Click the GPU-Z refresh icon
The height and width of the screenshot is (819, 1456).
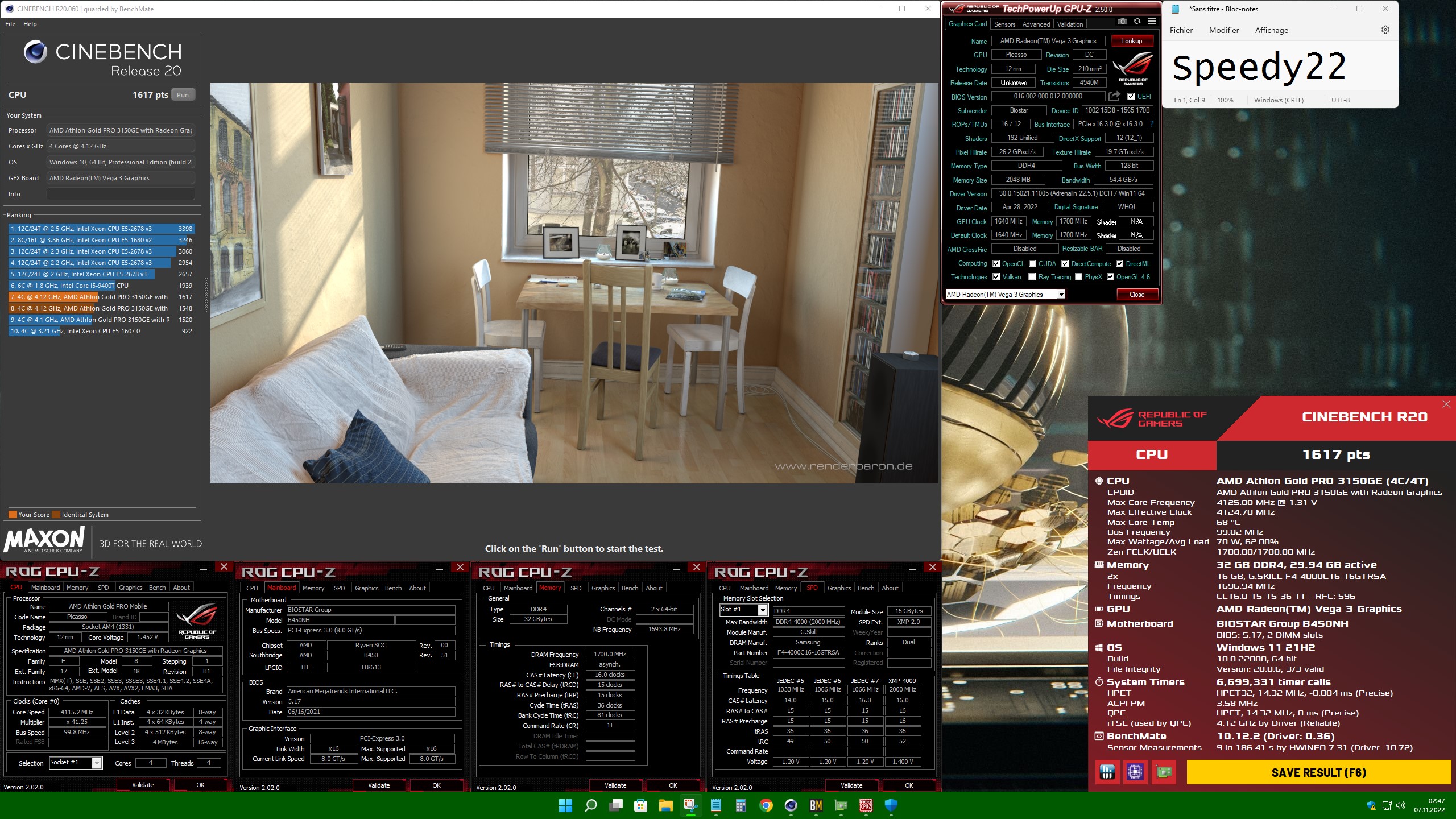pyautogui.click(x=1137, y=22)
